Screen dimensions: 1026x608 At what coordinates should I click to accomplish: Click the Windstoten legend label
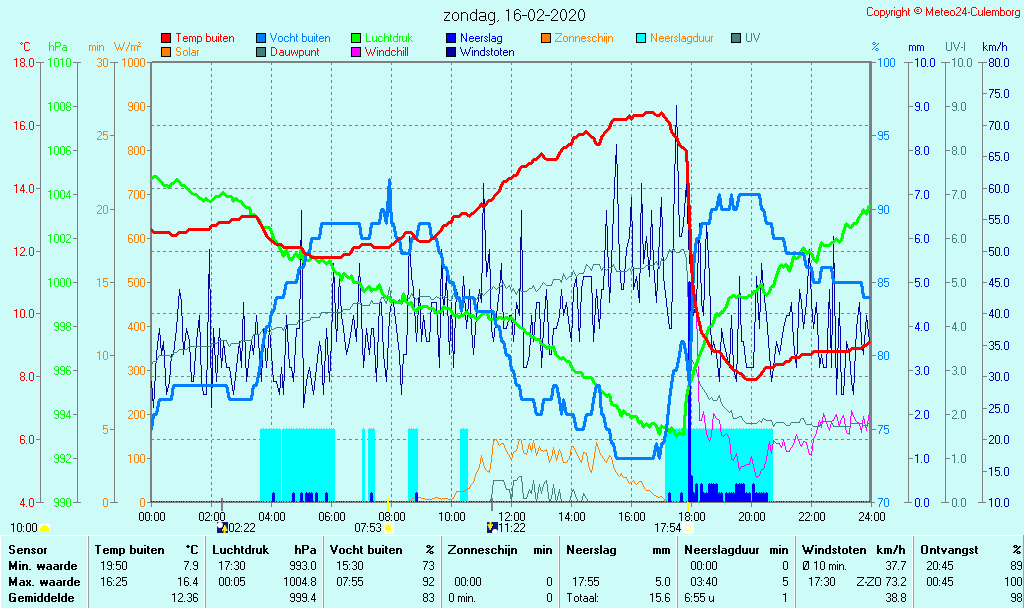click(x=487, y=52)
